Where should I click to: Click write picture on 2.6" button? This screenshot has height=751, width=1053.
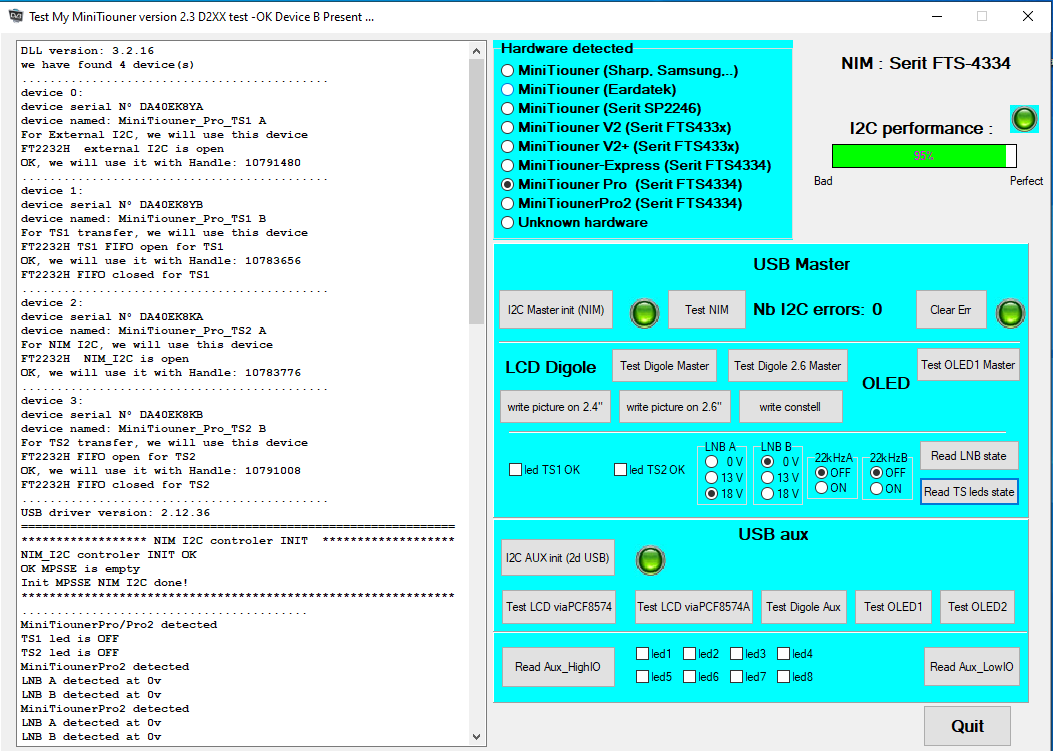coord(674,406)
